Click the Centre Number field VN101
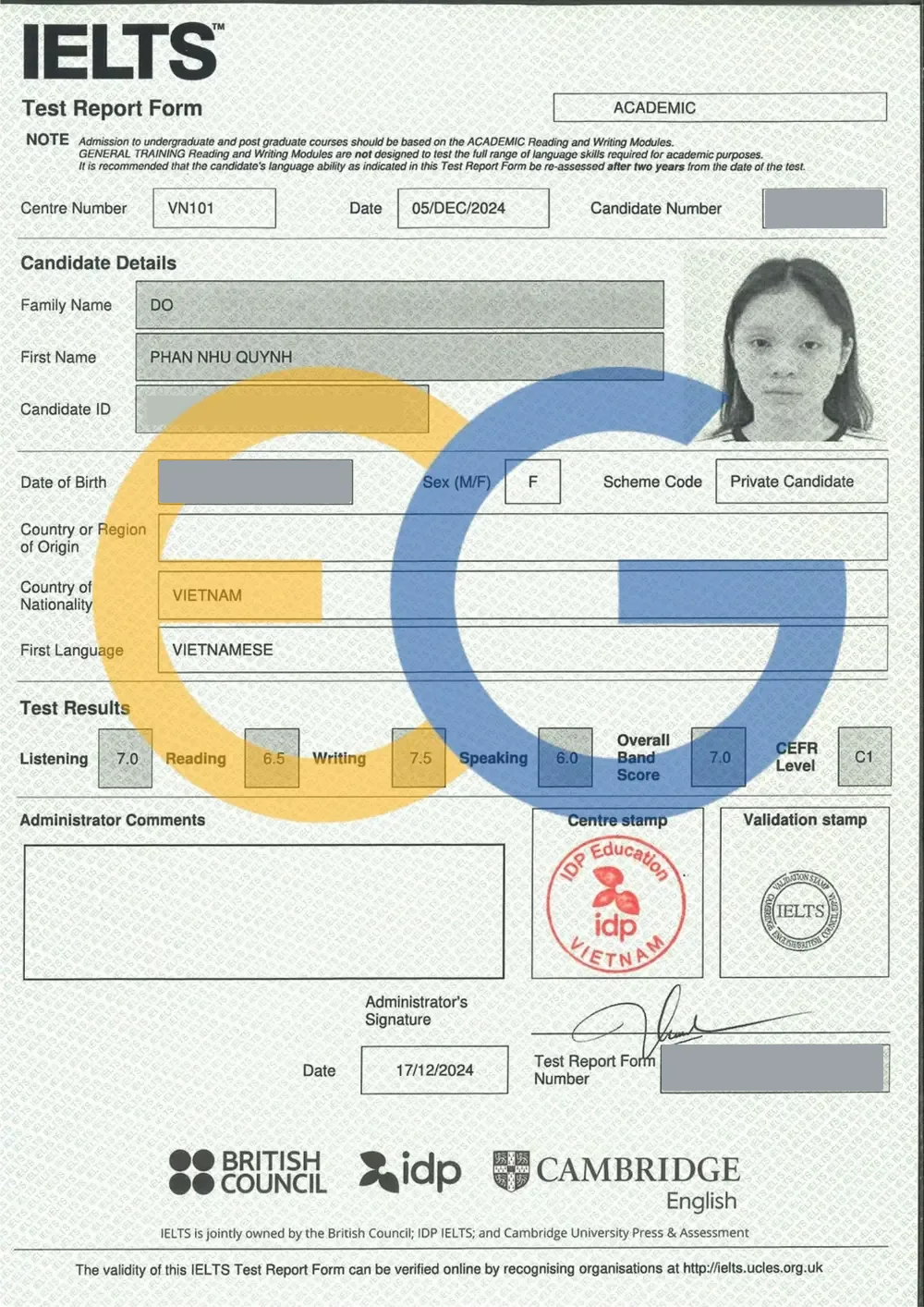The image size is (924, 1307). (214, 208)
